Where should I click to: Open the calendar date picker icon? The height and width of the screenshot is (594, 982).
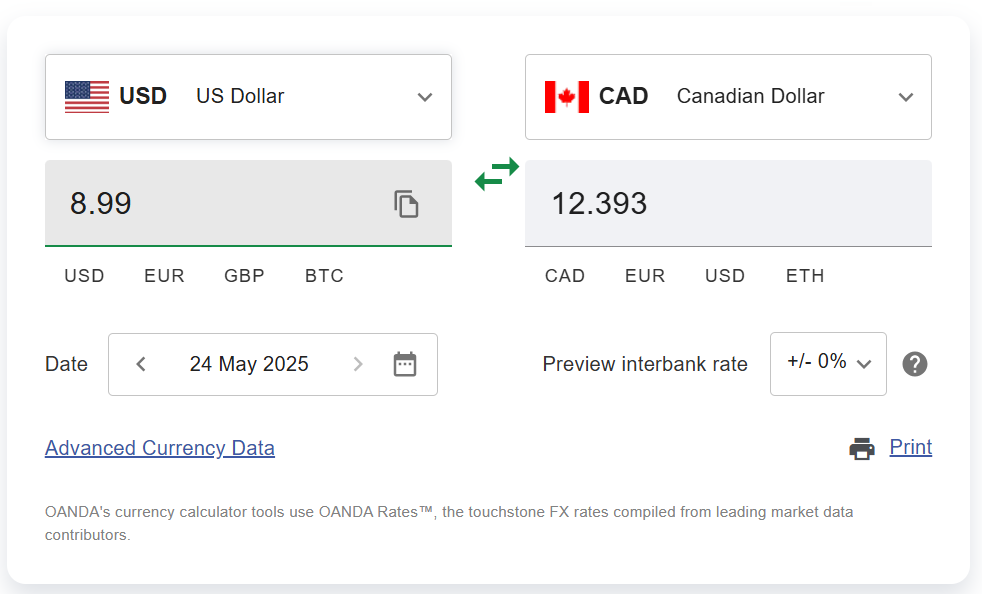click(405, 364)
